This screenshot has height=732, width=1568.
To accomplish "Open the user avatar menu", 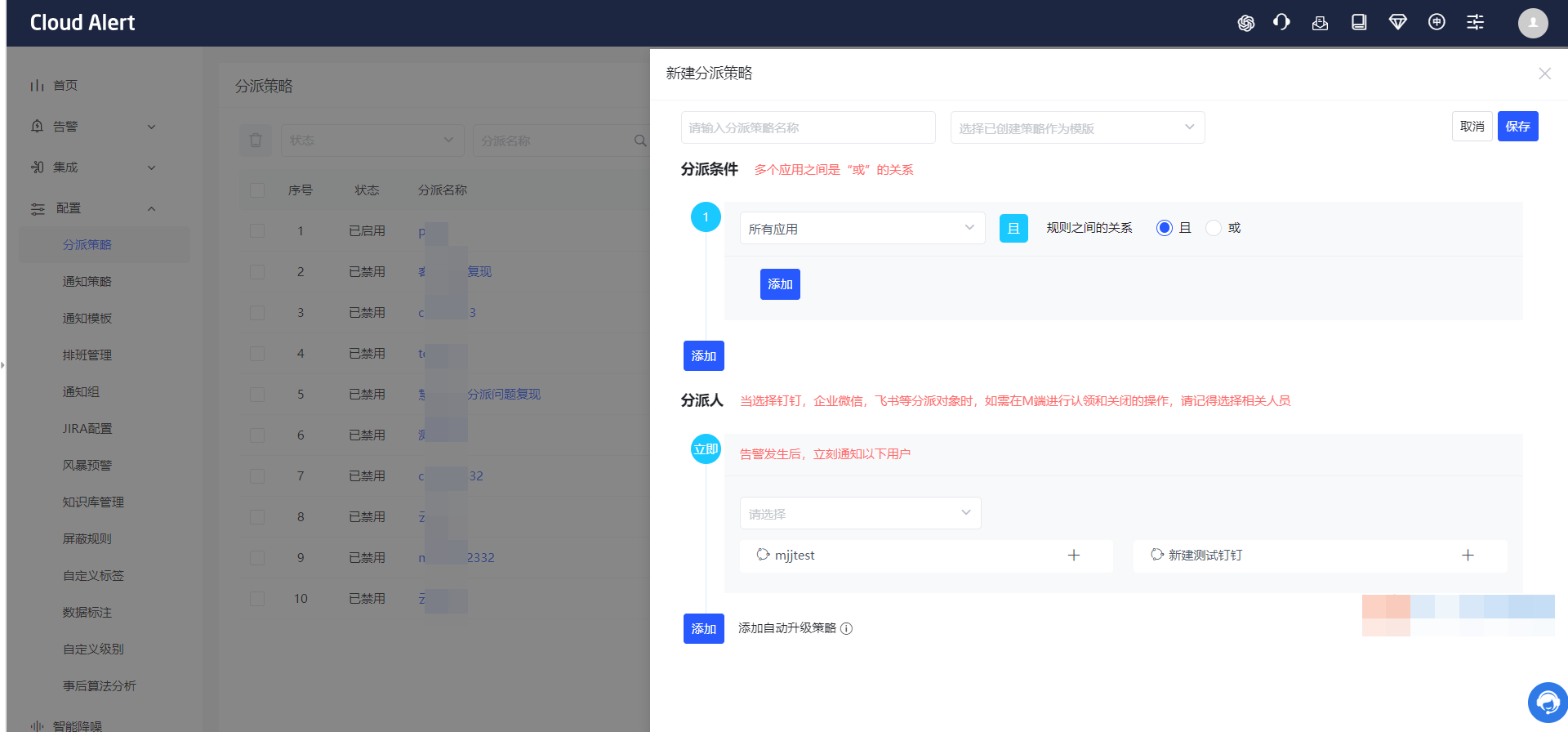I will point(1533,23).
